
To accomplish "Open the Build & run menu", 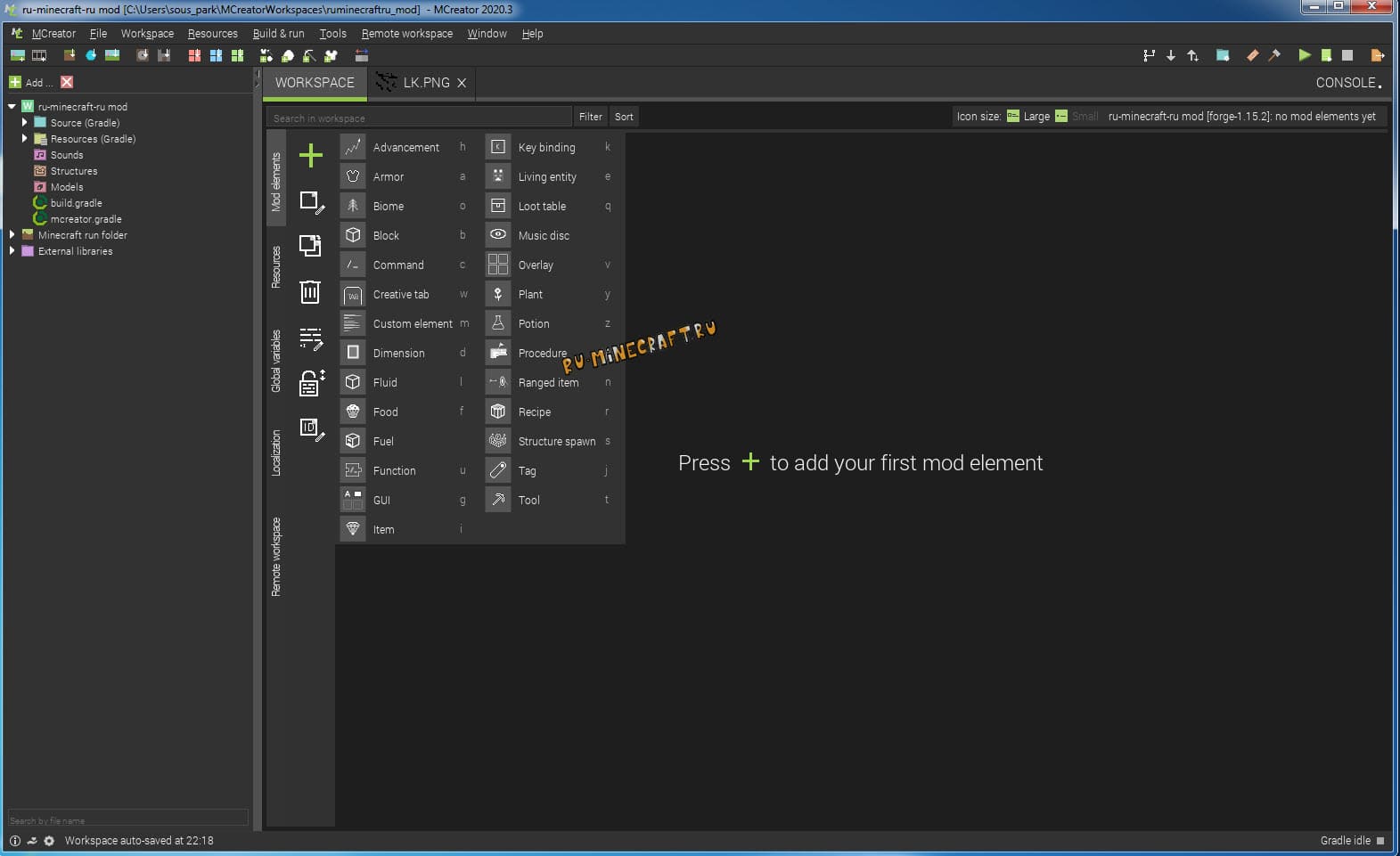I will point(278,33).
